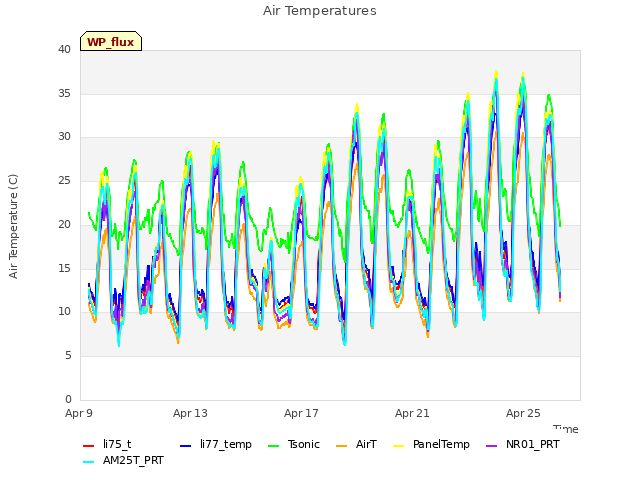Click the Apr 13 x-axis label

click(190, 413)
